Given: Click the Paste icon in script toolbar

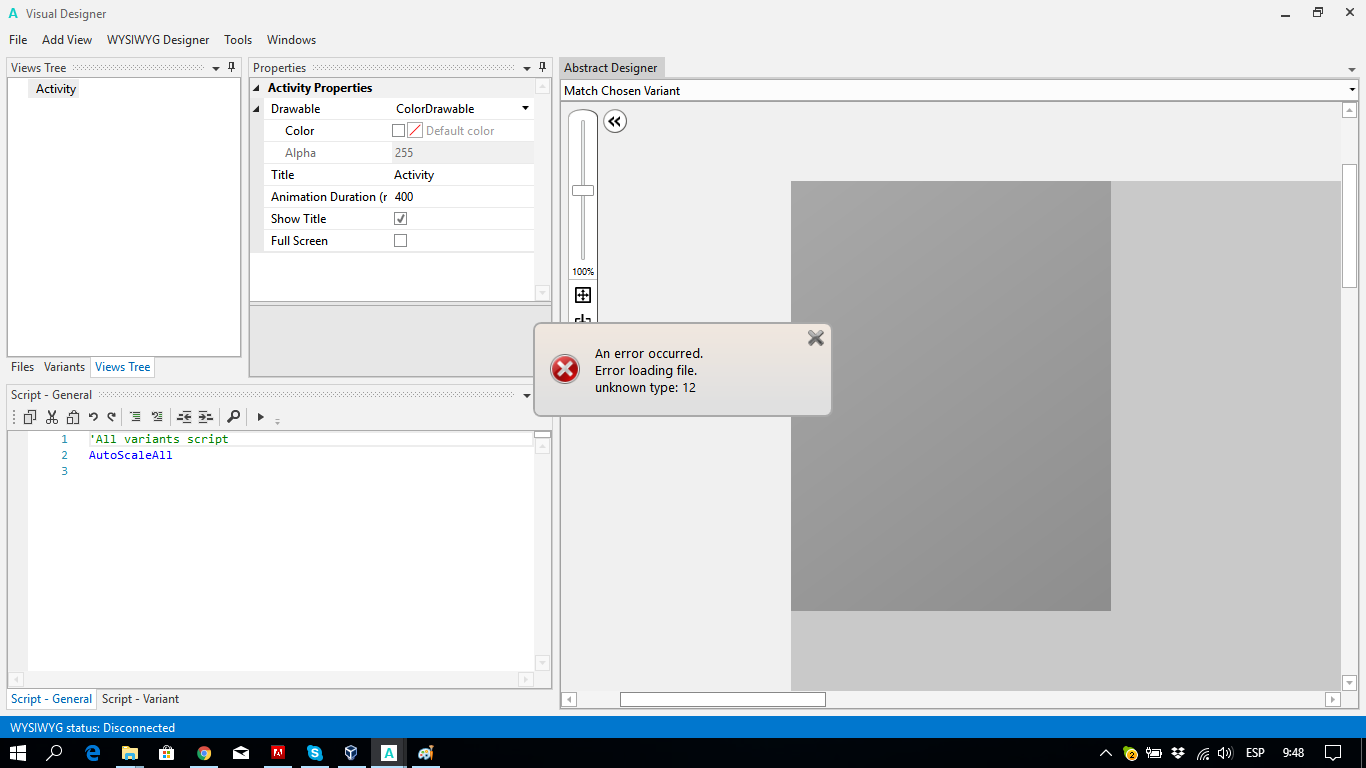Looking at the screenshot, I should point(73,417).
